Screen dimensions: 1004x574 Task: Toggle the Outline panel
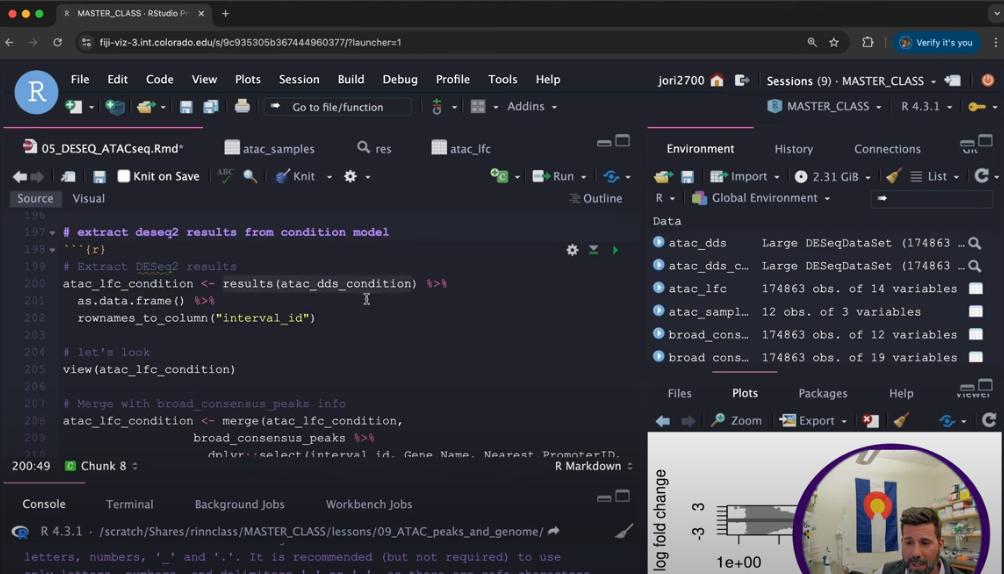[595, 199]
